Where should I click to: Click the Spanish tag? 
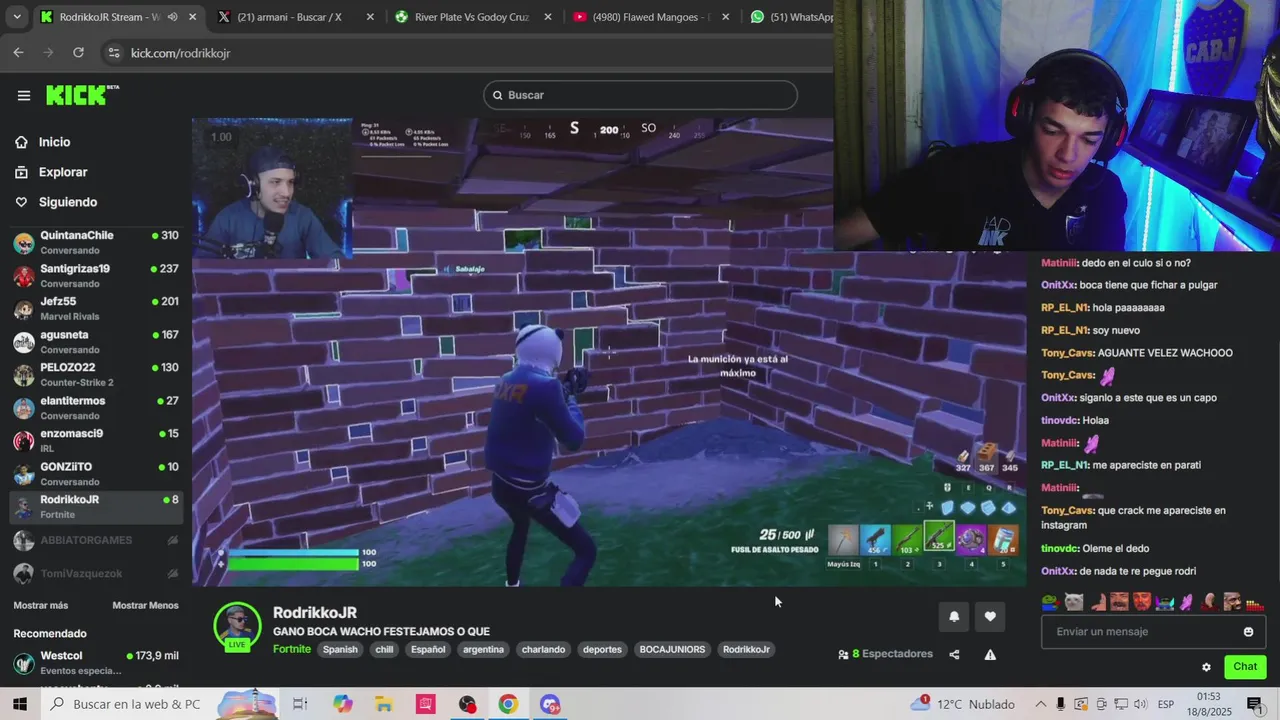coord(340,650)
